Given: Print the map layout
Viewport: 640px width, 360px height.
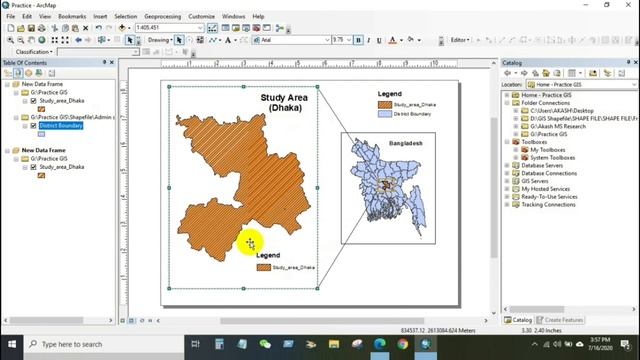Looking at the screenshot, I should point(42,28).
